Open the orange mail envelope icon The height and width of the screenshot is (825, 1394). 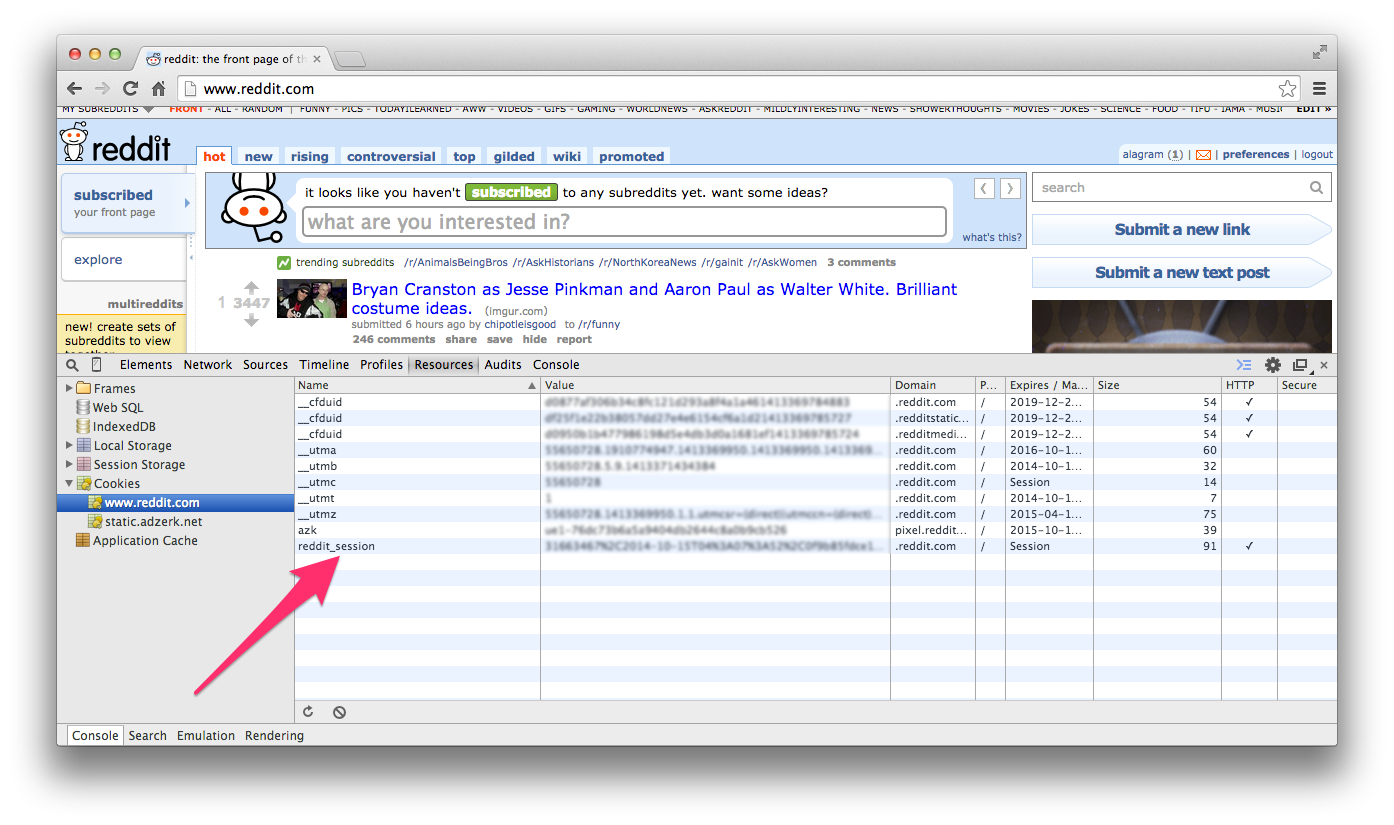pos(1203,155)
